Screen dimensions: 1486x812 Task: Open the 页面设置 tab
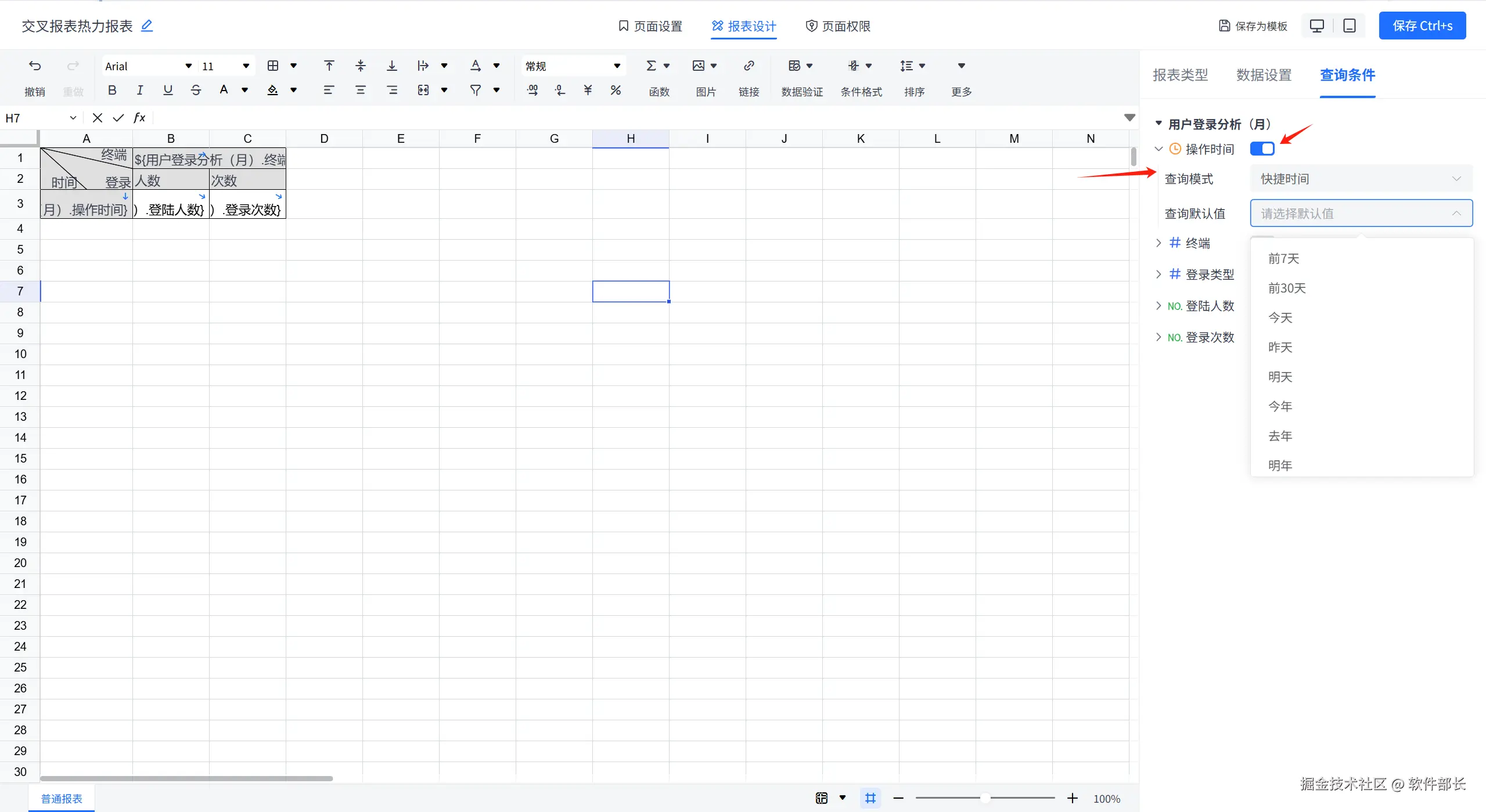point(650,26)
